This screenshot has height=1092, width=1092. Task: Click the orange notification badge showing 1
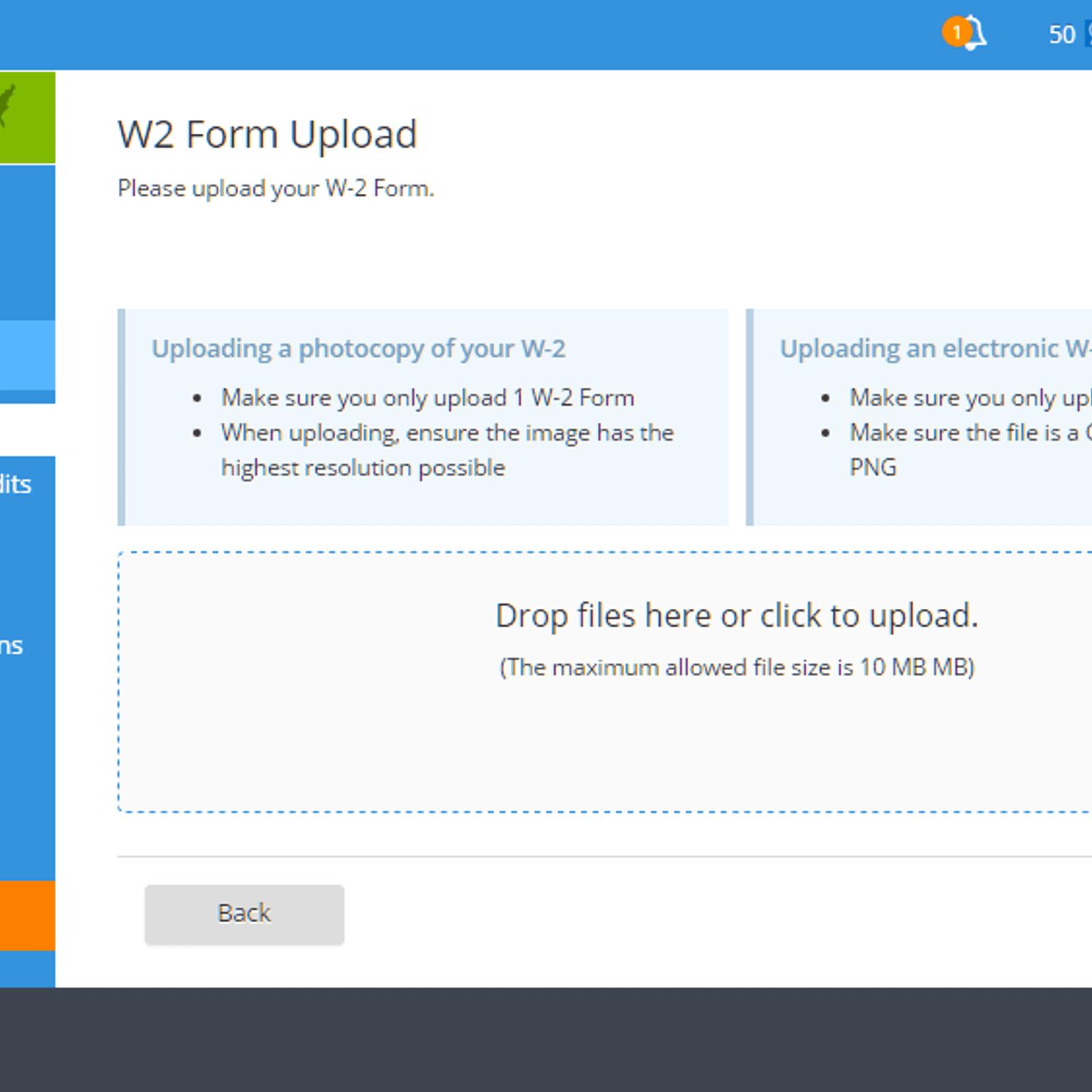pyautogui.click(x=957, y=32)
